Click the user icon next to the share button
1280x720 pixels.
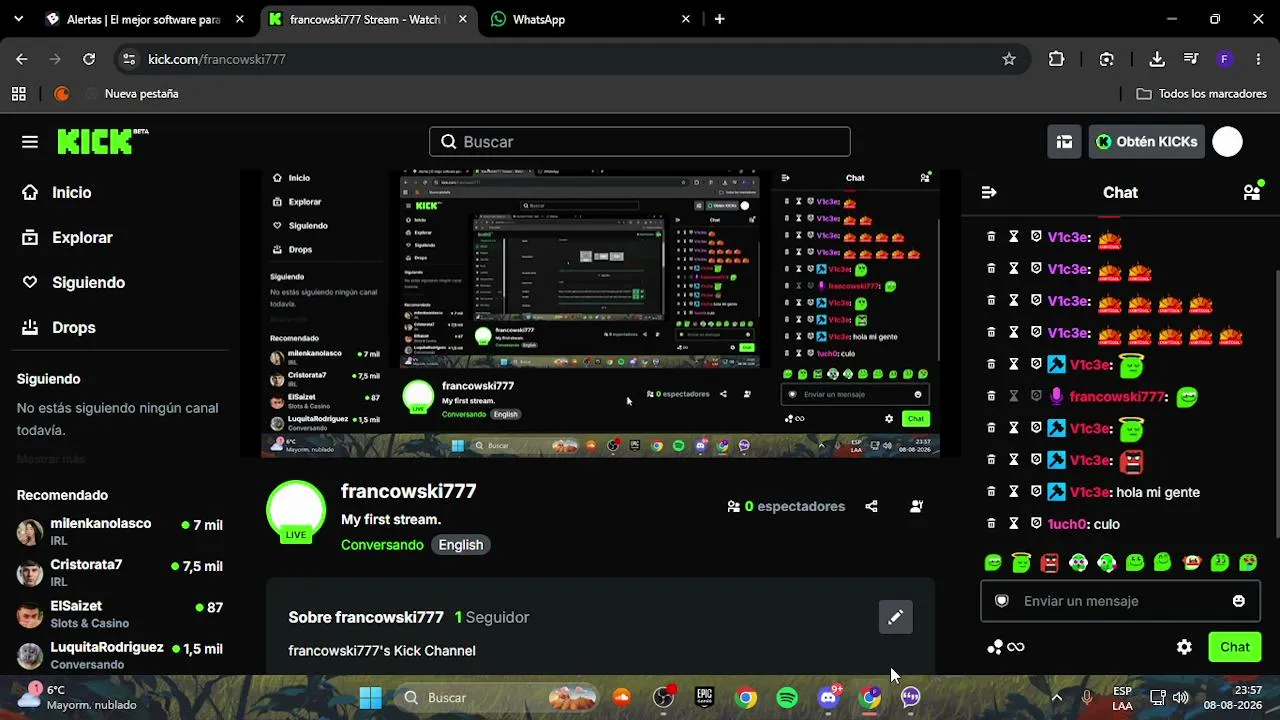click(x=916, y=506)
